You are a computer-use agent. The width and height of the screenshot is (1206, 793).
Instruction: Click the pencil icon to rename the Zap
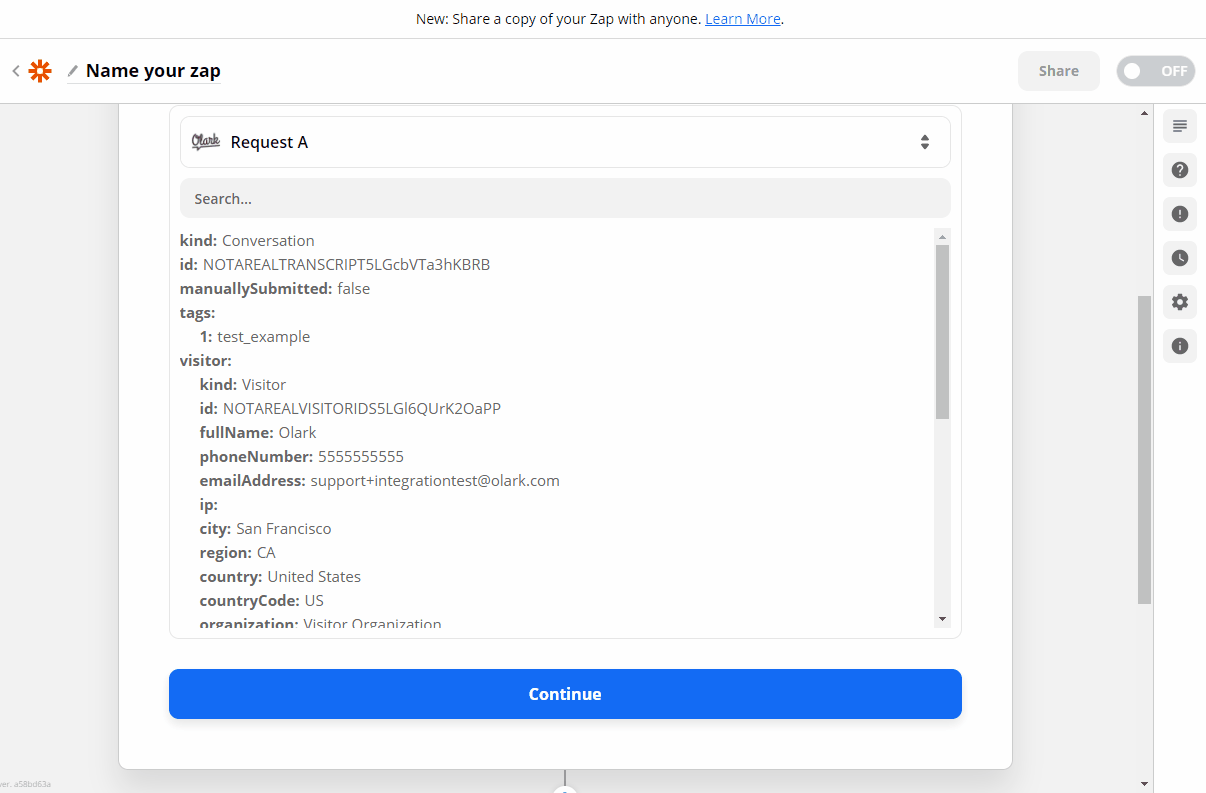click(x=72, y=71)
